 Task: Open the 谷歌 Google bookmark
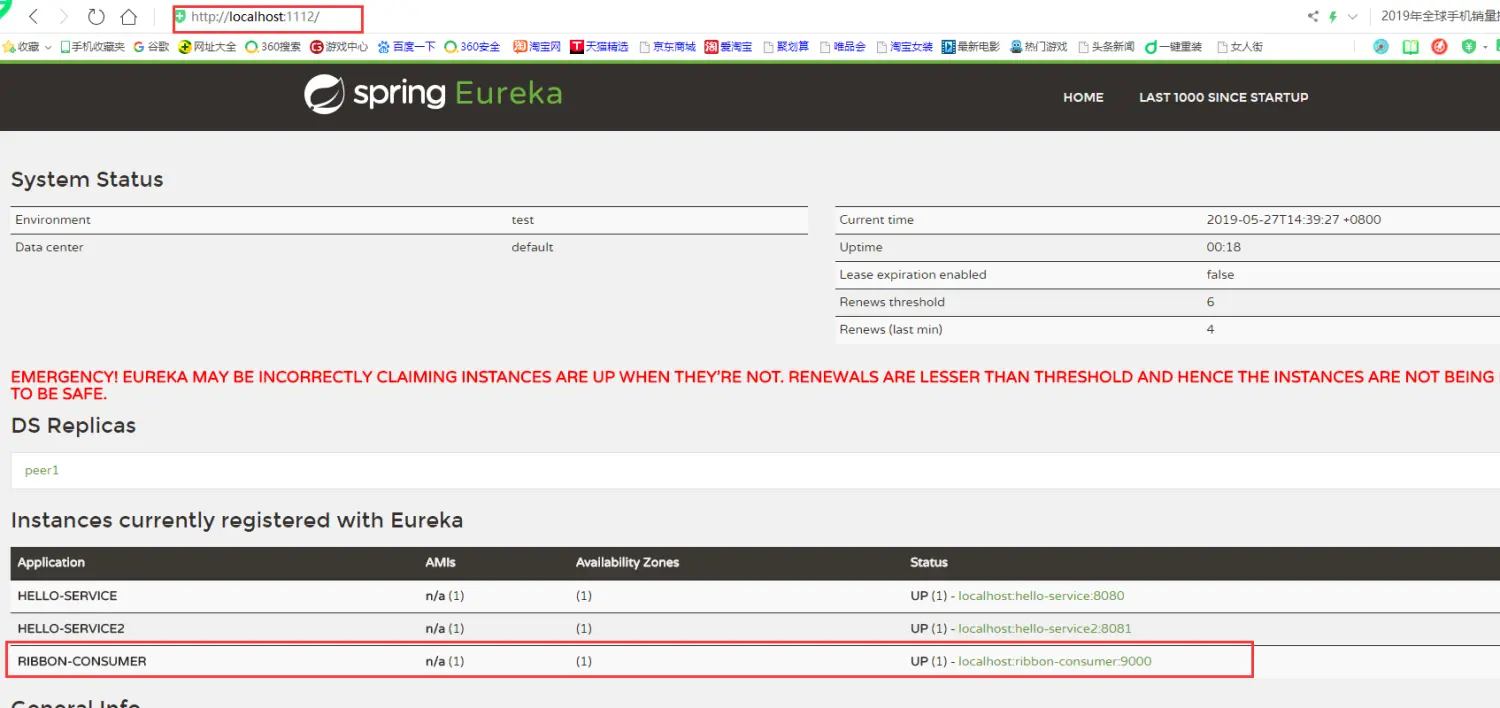point(151,47)
